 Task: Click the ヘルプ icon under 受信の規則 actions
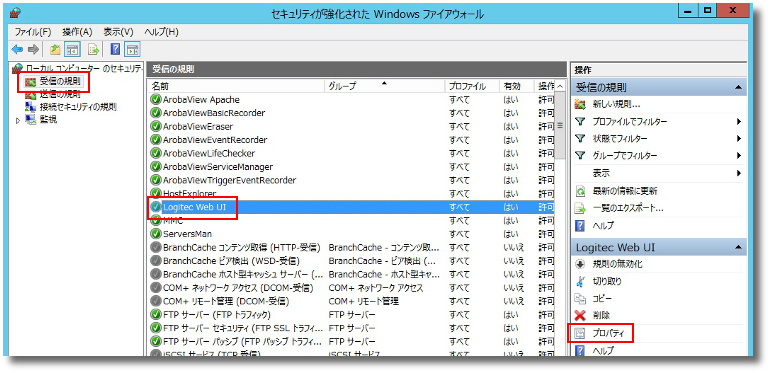581,226
